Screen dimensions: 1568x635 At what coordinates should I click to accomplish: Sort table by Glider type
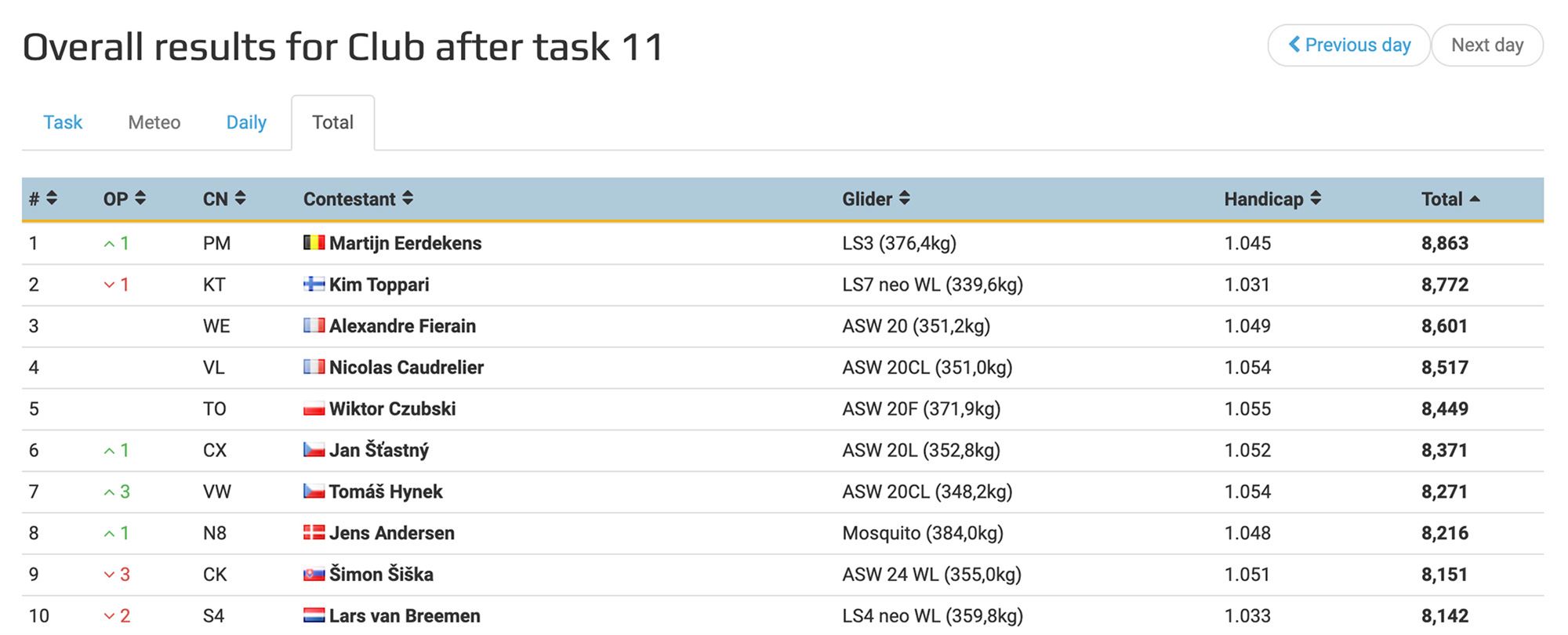876,199
